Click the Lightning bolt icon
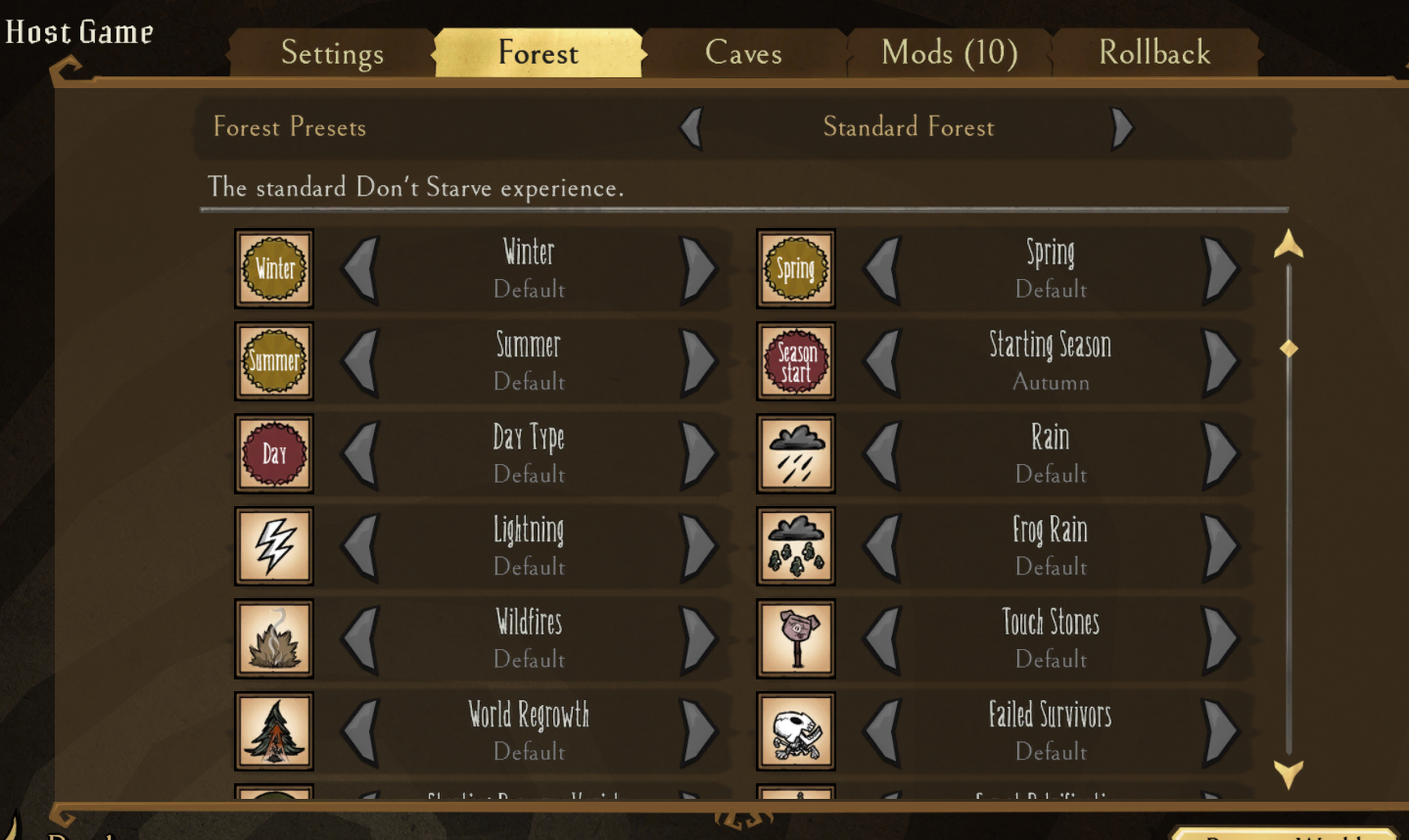The image size is (1409, 840). pyautogui.click(x=274, y=546)
